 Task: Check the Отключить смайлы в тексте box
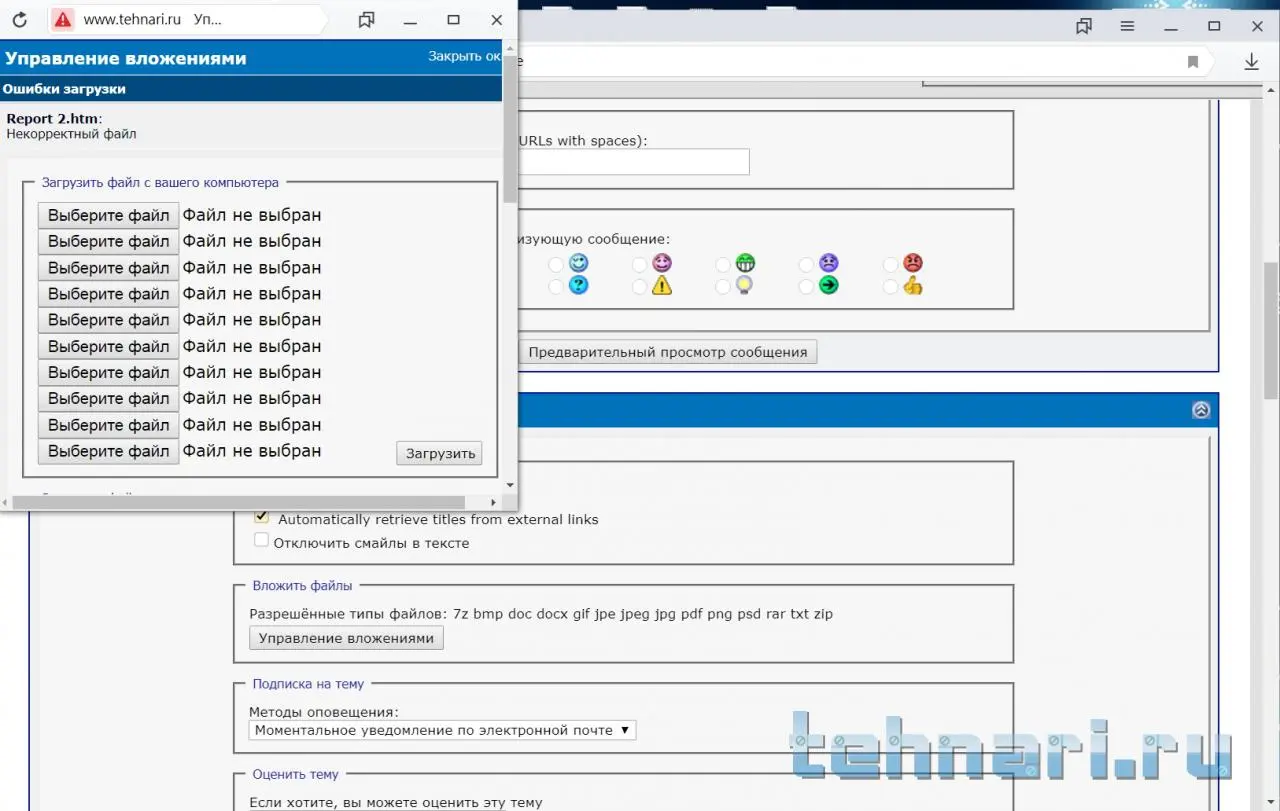click(x=262, y=541)
